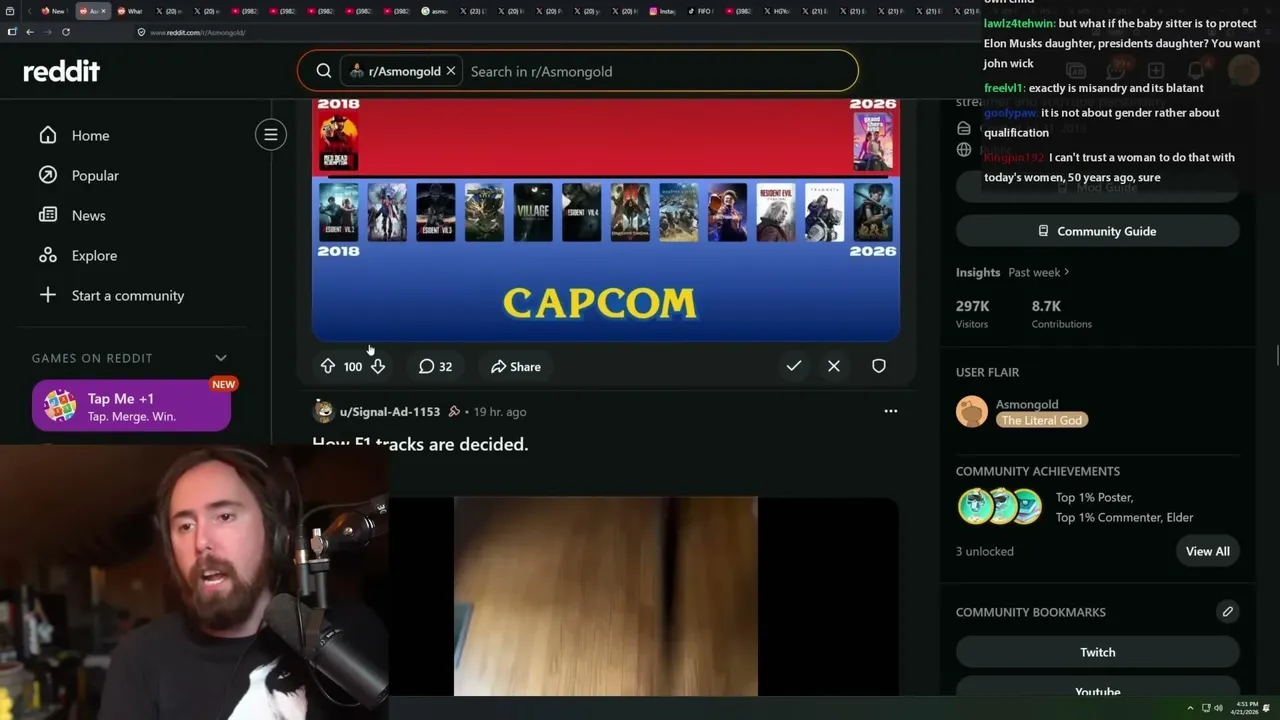Share the Capcom post
Viewport: 1280px width, 720px height.
pos(516,366)
